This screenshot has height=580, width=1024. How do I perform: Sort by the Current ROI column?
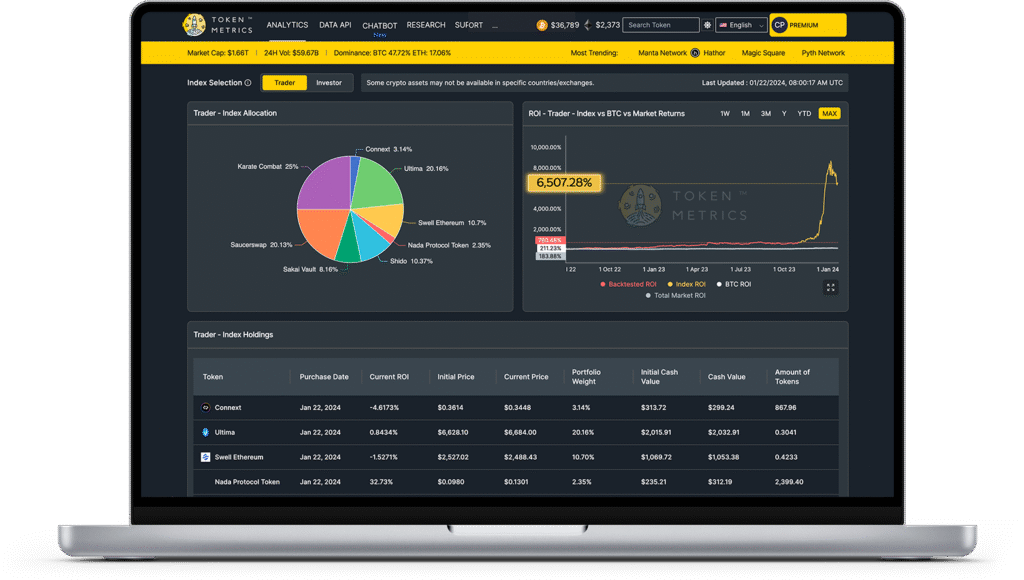point(389,377)
